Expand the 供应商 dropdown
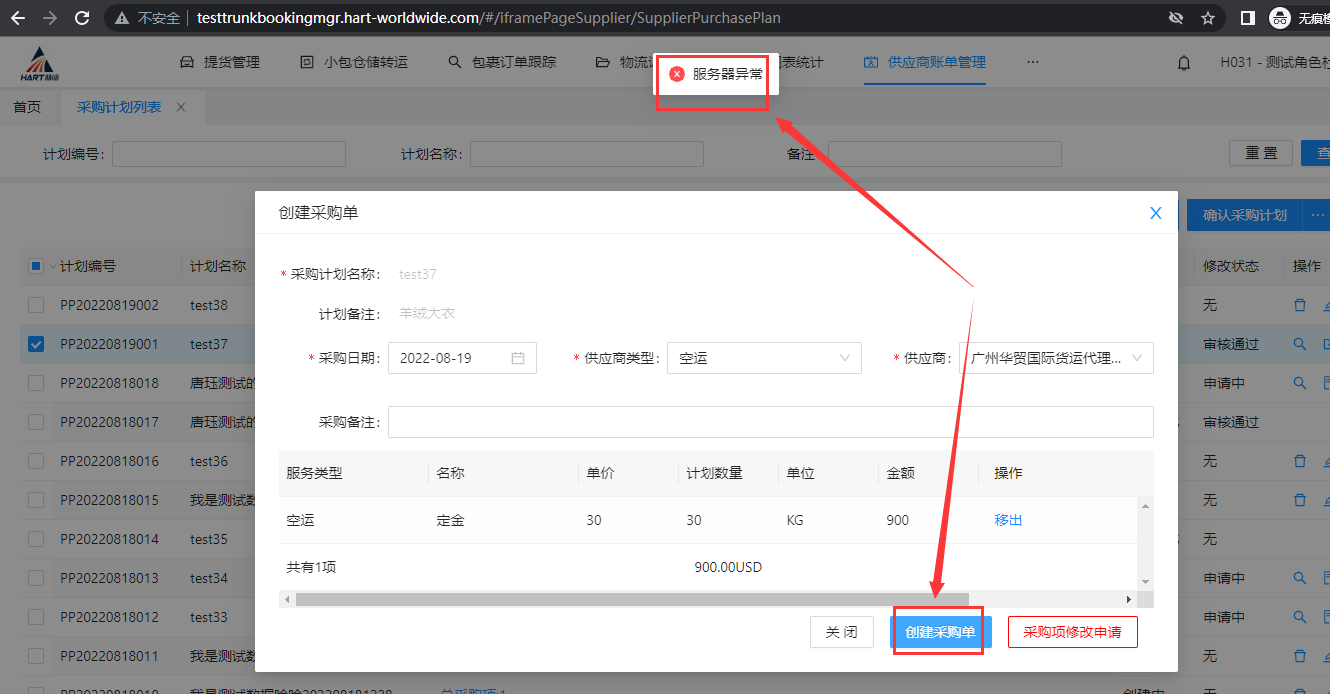This screenshot has height=694, width=1330. click(x=1055, y=358)
